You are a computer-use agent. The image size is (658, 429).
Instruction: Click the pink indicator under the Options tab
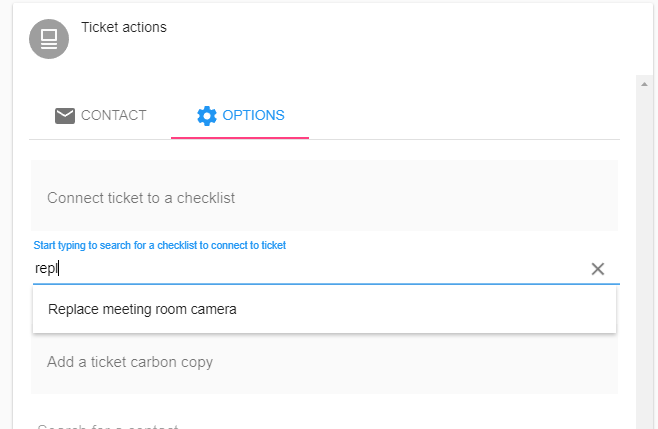tap(240, 138)
